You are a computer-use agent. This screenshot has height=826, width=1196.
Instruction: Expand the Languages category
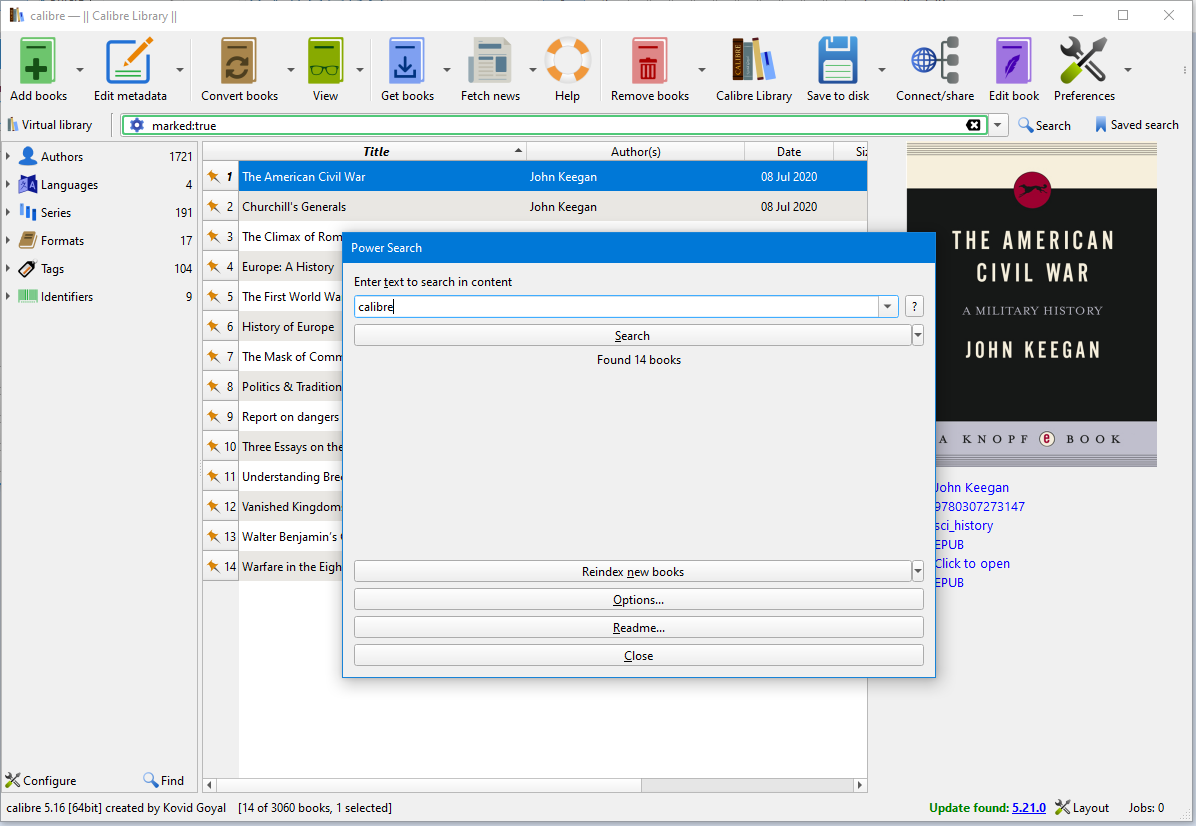click(8, 185)
